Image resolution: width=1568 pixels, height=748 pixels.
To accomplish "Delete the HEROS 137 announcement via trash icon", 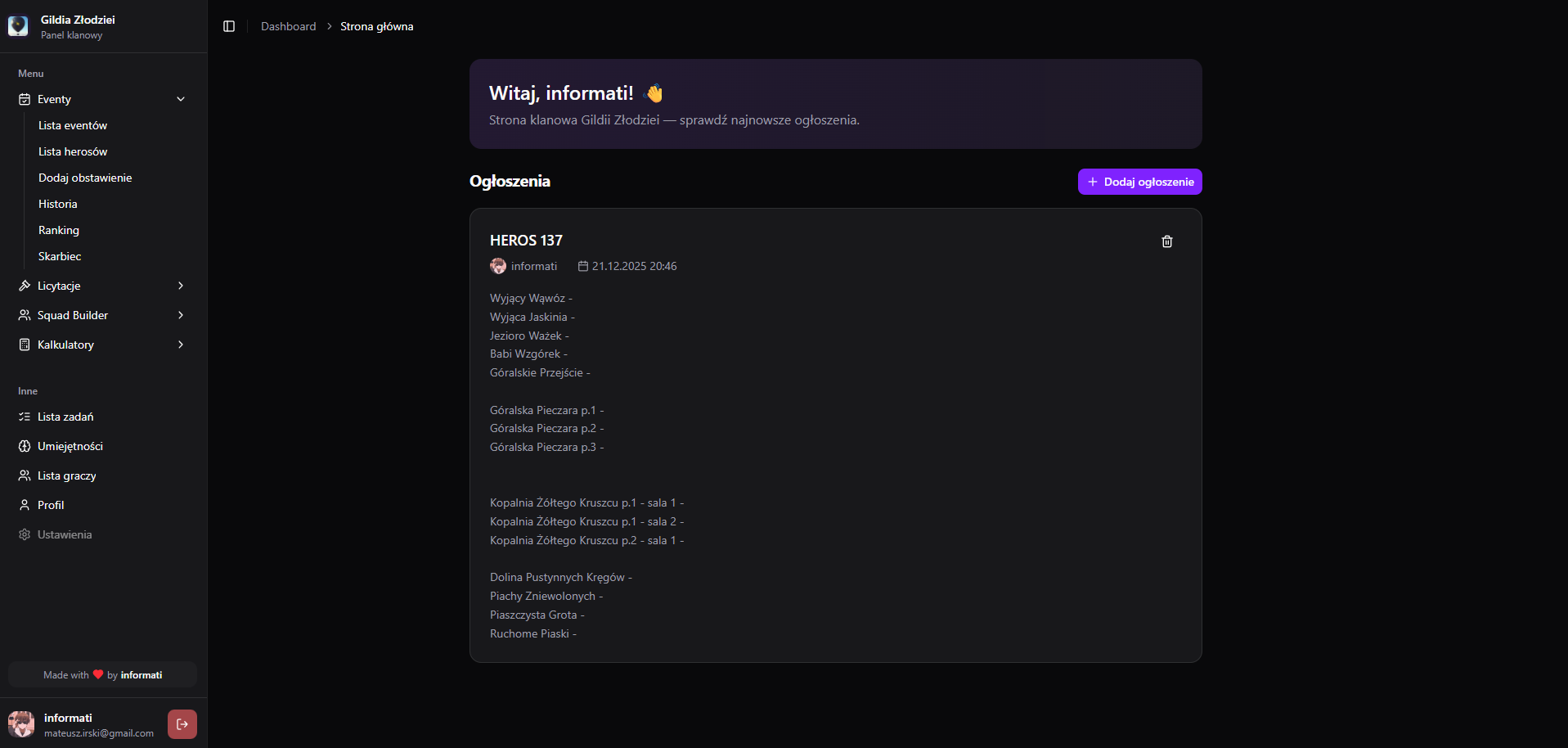I will point(1167,241).
